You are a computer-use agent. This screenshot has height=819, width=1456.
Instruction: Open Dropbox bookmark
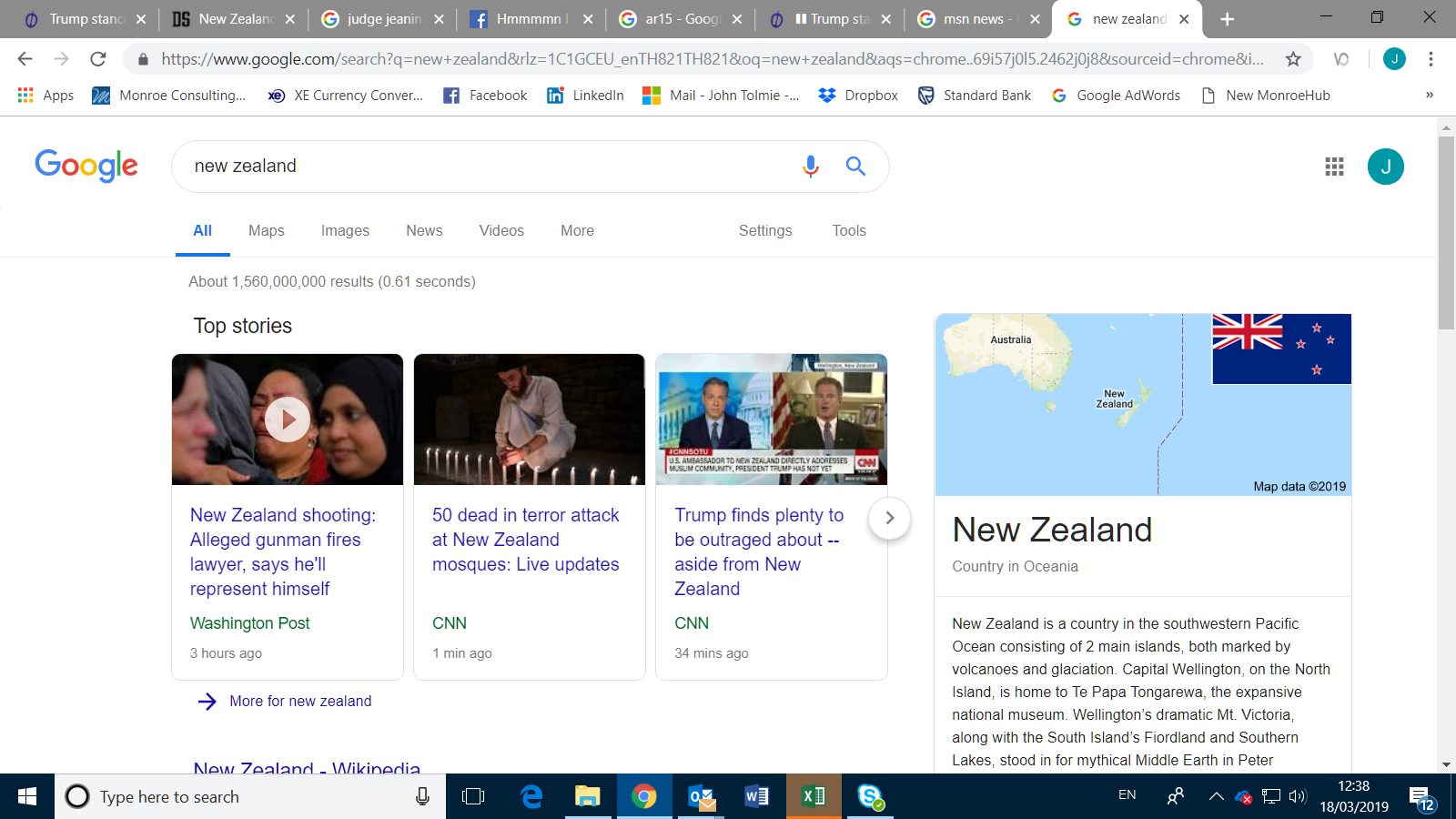coord(858,96)
